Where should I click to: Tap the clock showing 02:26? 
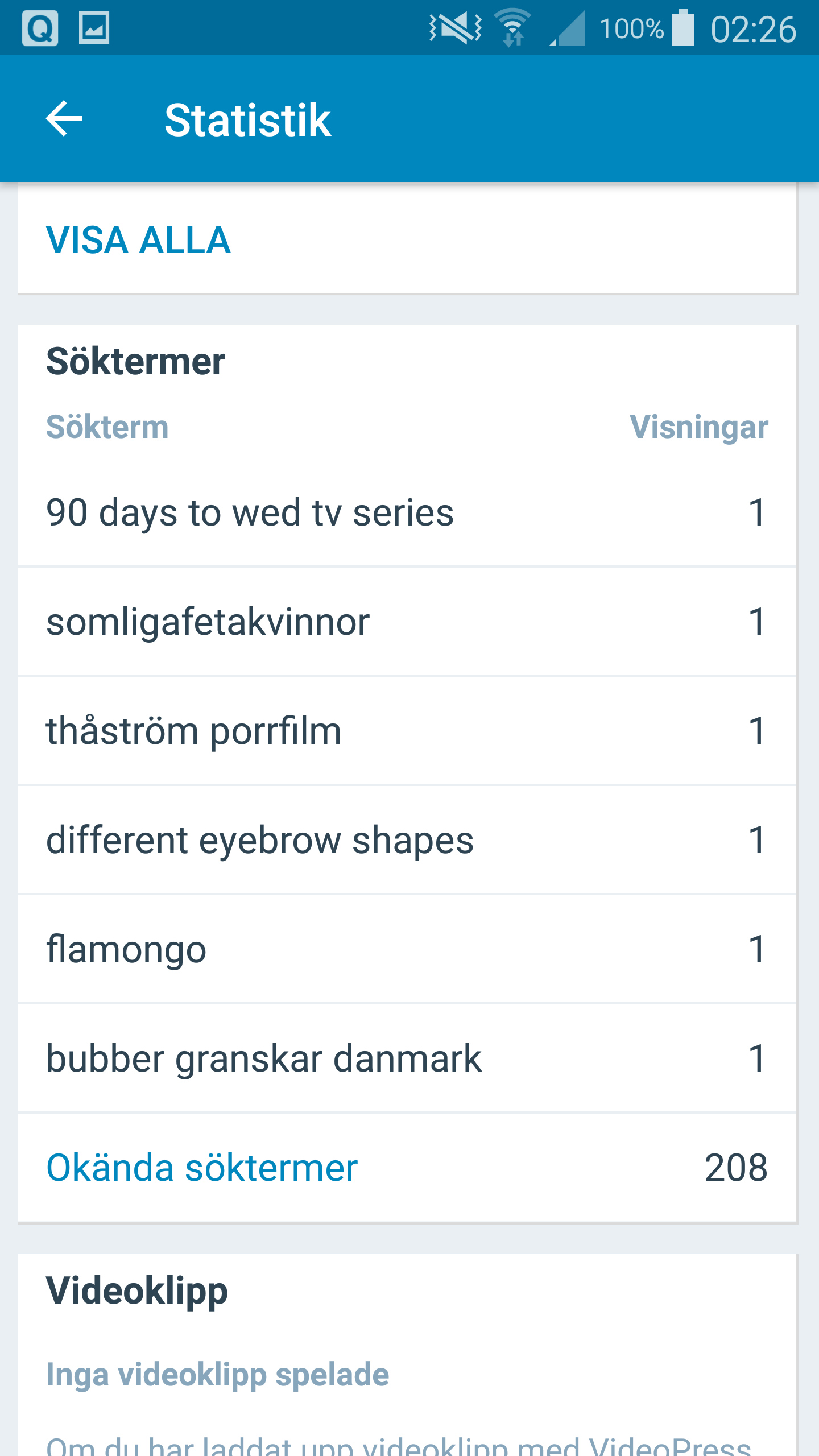pyautogui.click(x=753, y=29)
